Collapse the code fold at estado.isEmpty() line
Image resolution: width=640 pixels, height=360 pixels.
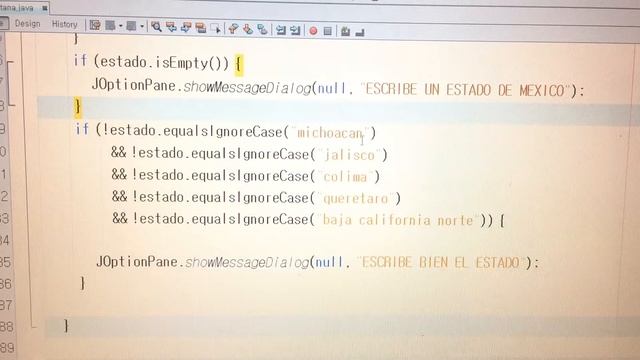coord(10,62)
